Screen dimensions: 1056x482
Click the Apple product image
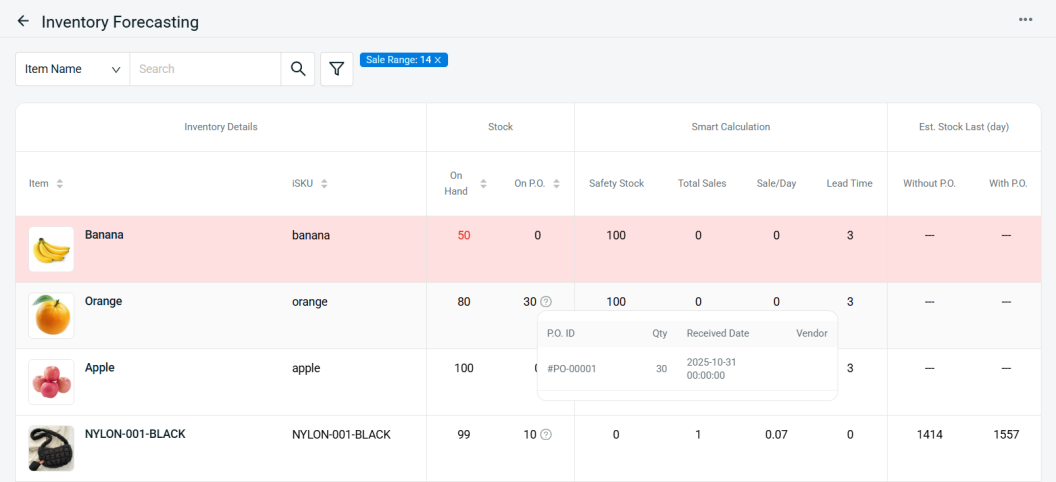[51, 382]
